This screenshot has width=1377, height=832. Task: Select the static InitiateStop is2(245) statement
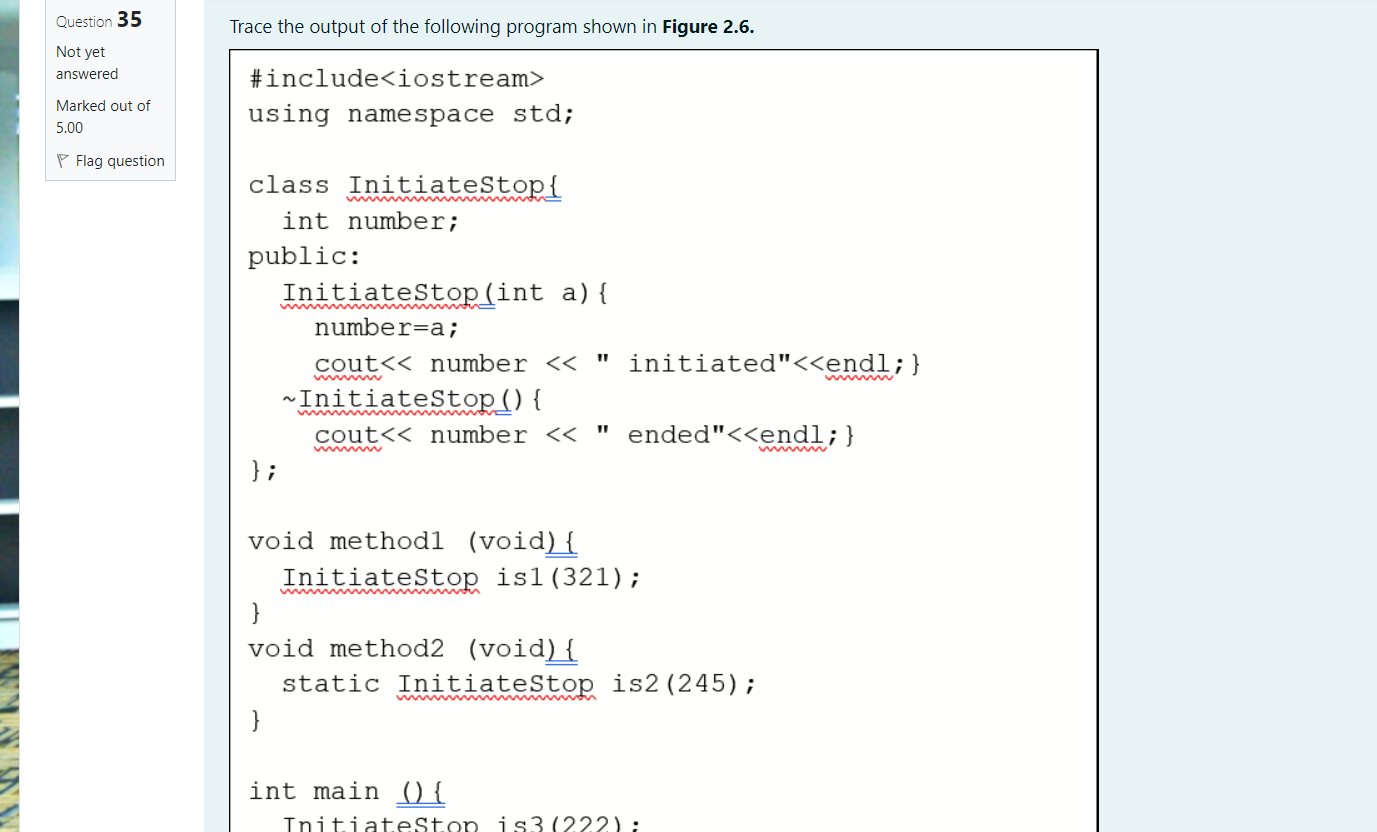pos(518,683)
